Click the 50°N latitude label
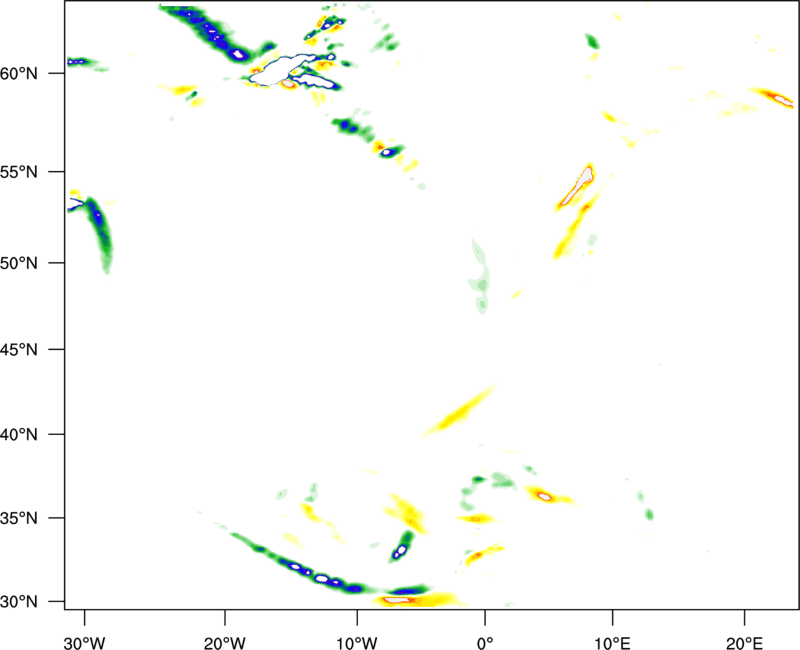This screenshot has height=650, width=800. (x=19, y=263)
